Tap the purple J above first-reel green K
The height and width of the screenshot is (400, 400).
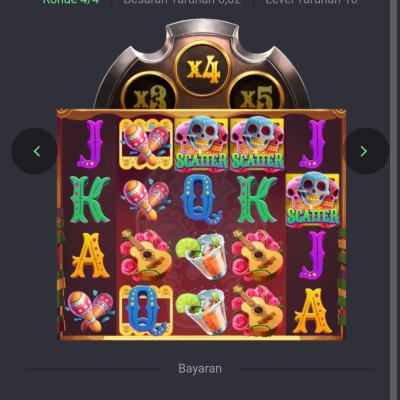tap(90, 144)
